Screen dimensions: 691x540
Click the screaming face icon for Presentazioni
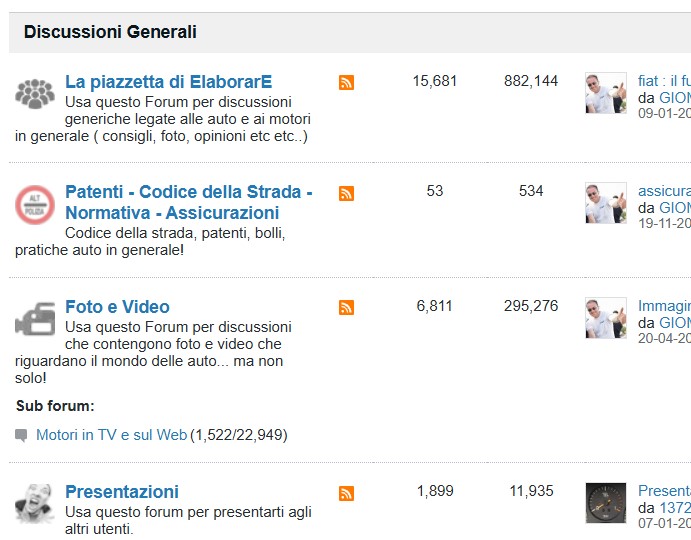(35, 503)
